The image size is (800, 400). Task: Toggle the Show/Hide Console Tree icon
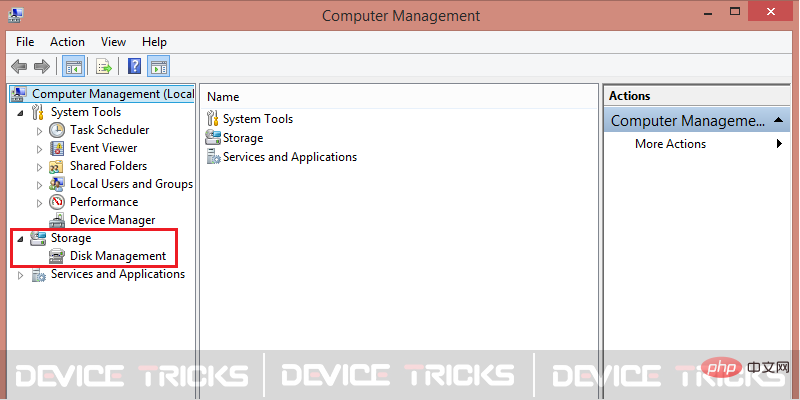point(73,66)
